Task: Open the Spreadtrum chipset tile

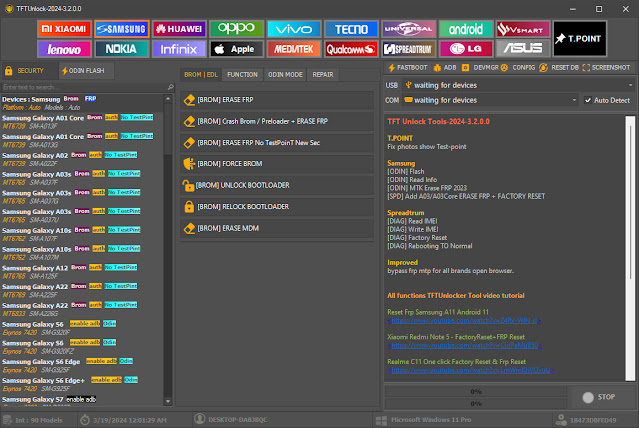Action: click(409, 49)
